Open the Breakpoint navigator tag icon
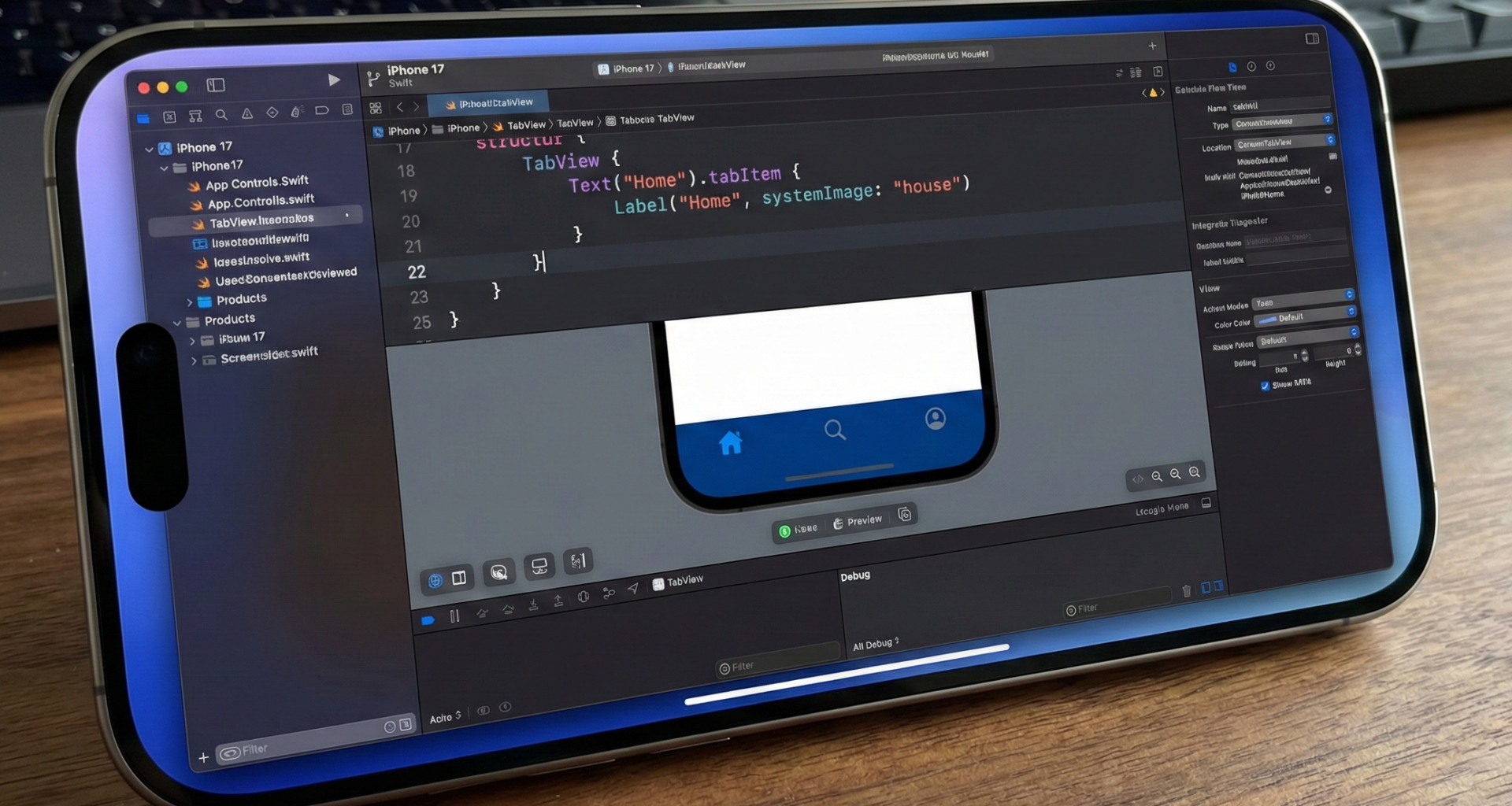Screen dimensions: 1512x806 pos(322,111)
